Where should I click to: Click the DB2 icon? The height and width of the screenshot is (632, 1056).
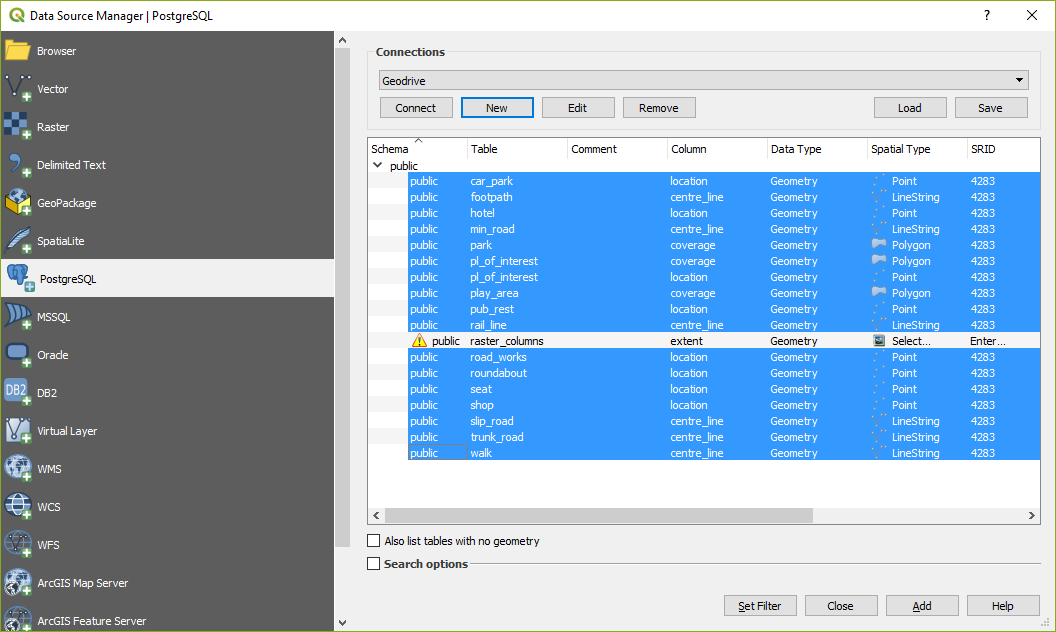(x=18, y=392)
